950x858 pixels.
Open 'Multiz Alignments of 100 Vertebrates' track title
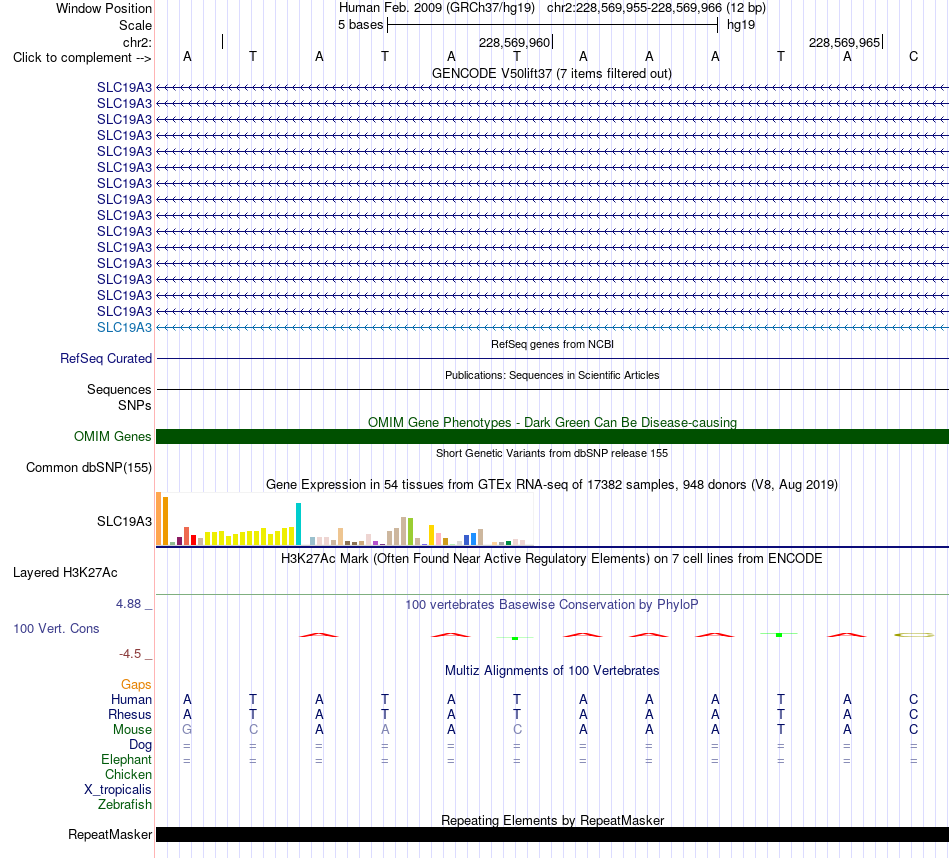click(x=552, y=671)
